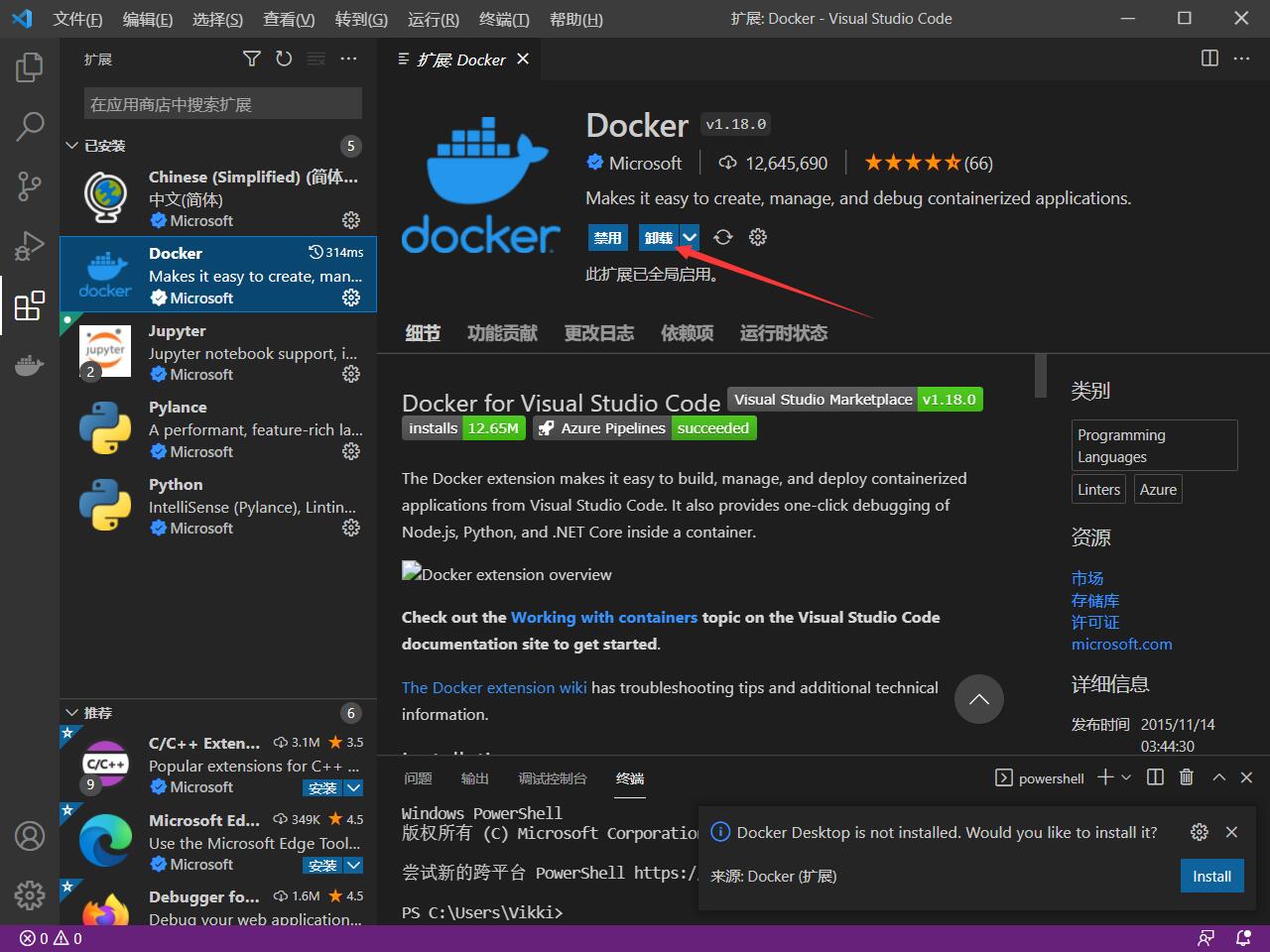Open extensions panel more actions menu
1270x952 pixels.
tap(348, 59)
